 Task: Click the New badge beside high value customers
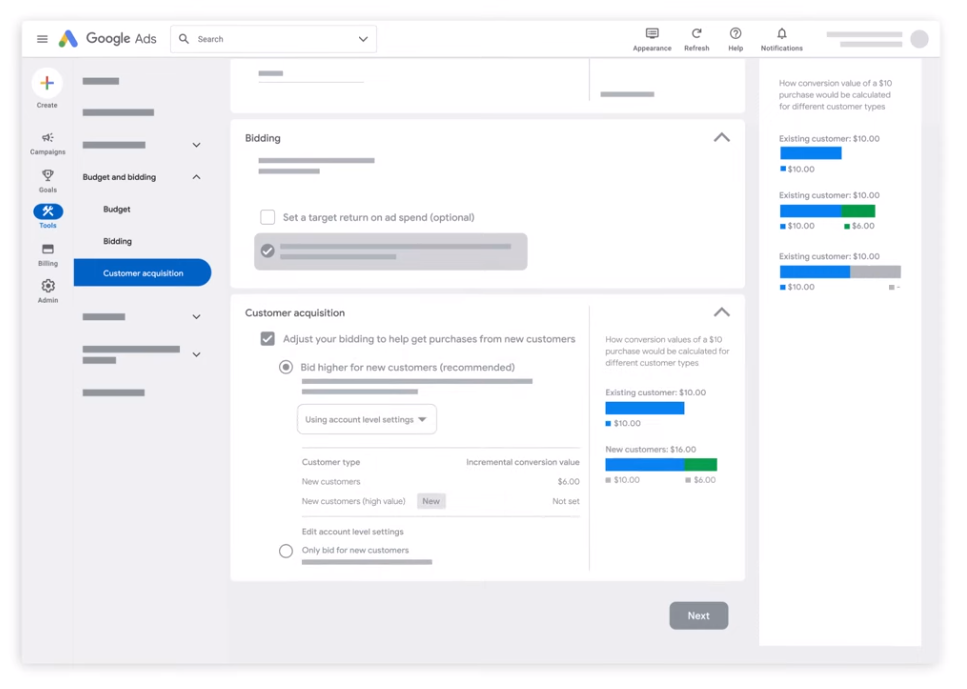click(x=431, y=501)
